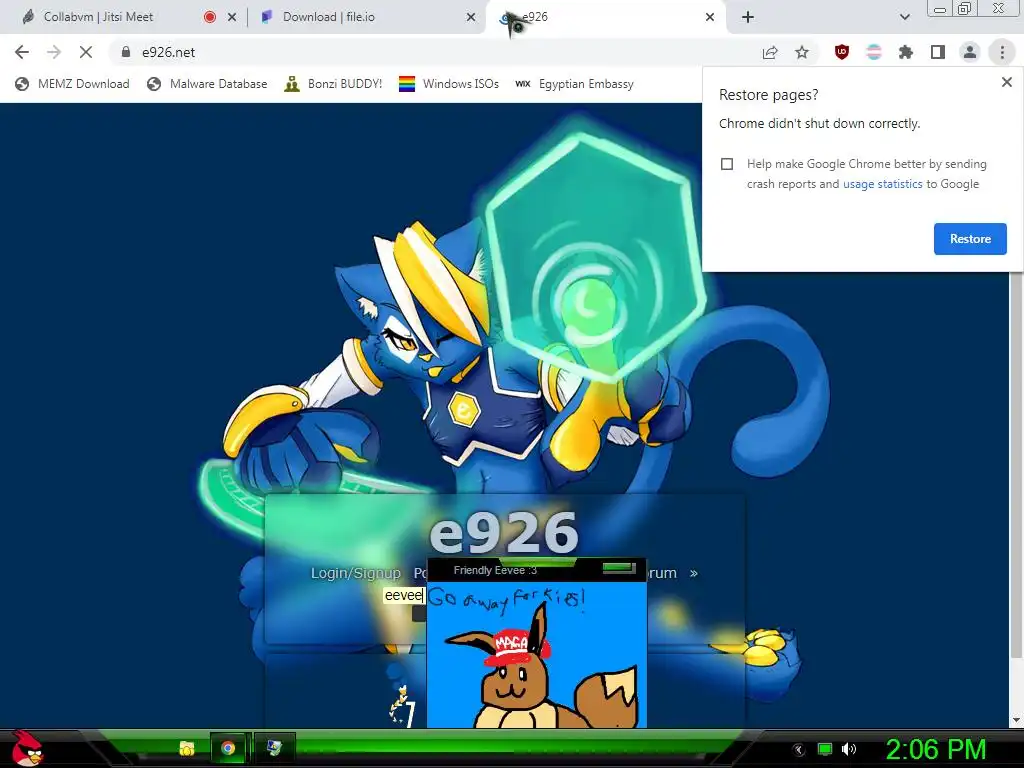The height and width of the screenshot is (768, 1024).
Task: Open the share page icon in address bar
Action: pos(770,52)
